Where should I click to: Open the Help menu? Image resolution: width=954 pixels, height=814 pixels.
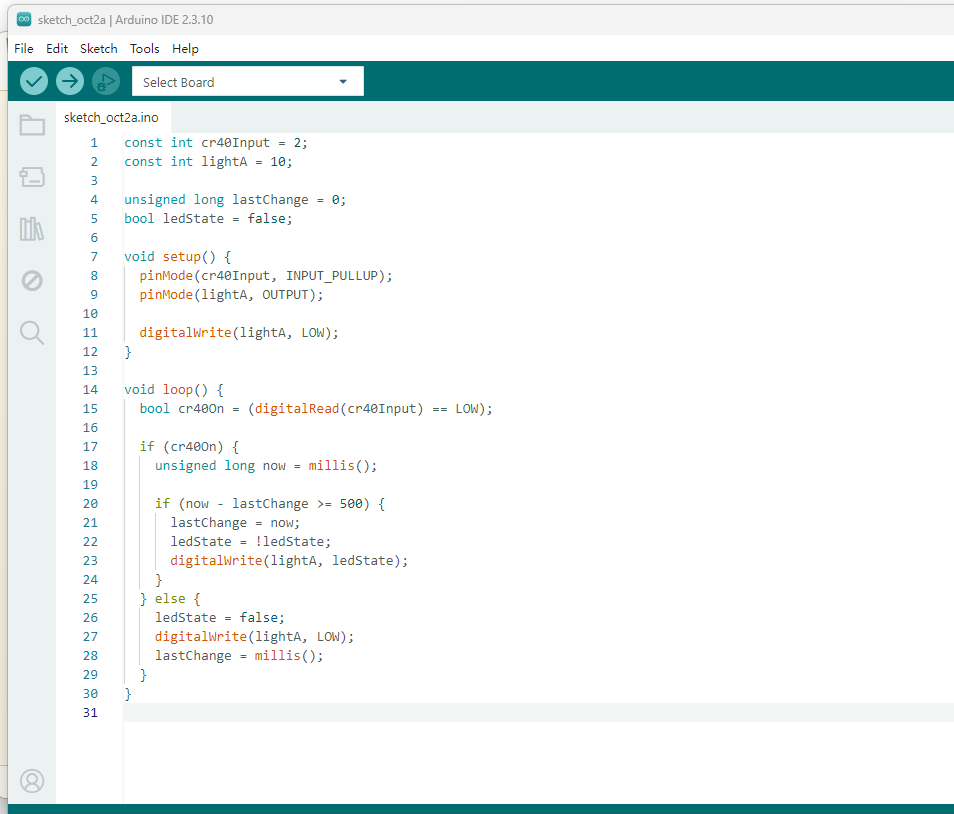185,49
